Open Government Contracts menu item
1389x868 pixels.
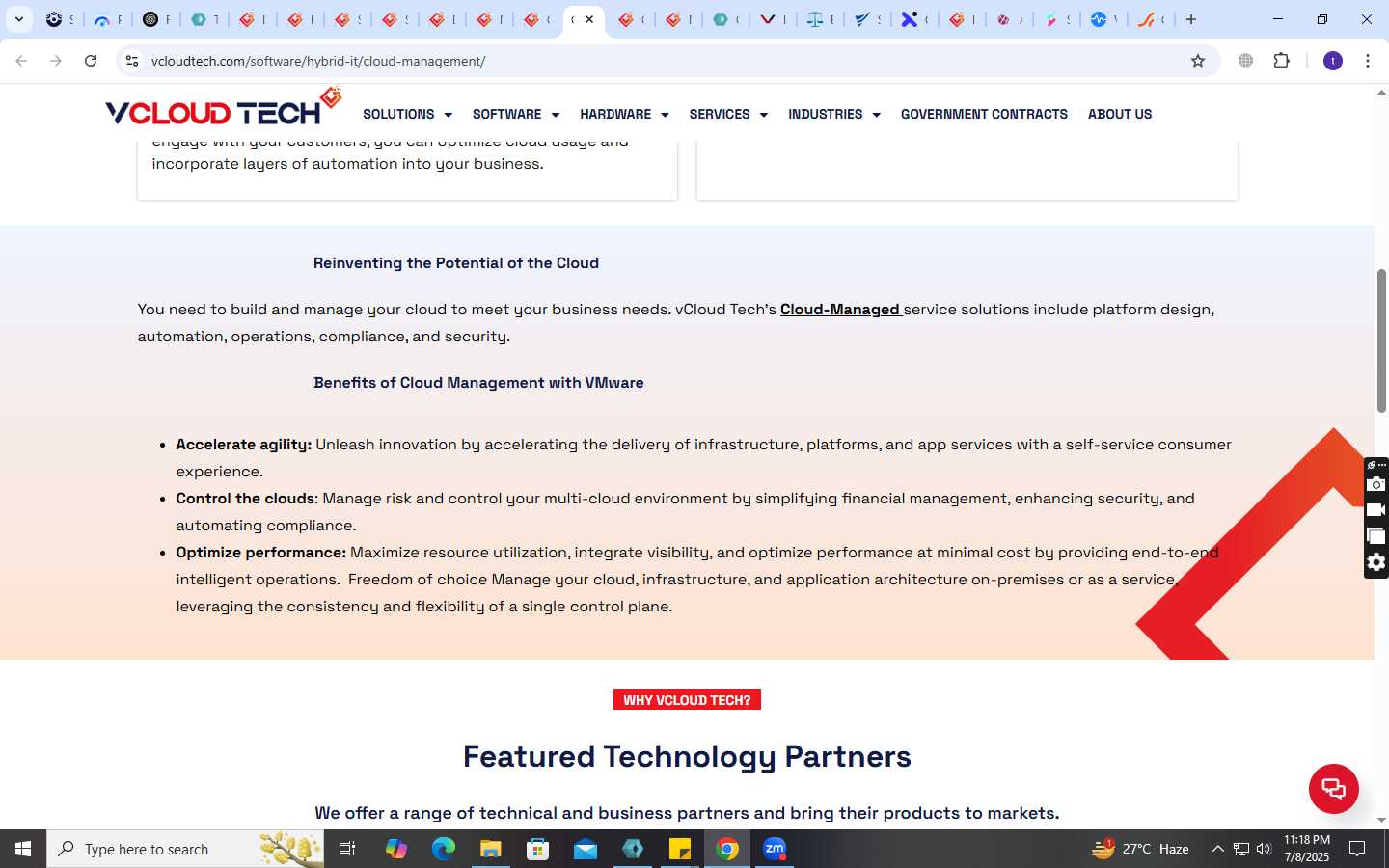pyautogui.click(x=984, y=114)
